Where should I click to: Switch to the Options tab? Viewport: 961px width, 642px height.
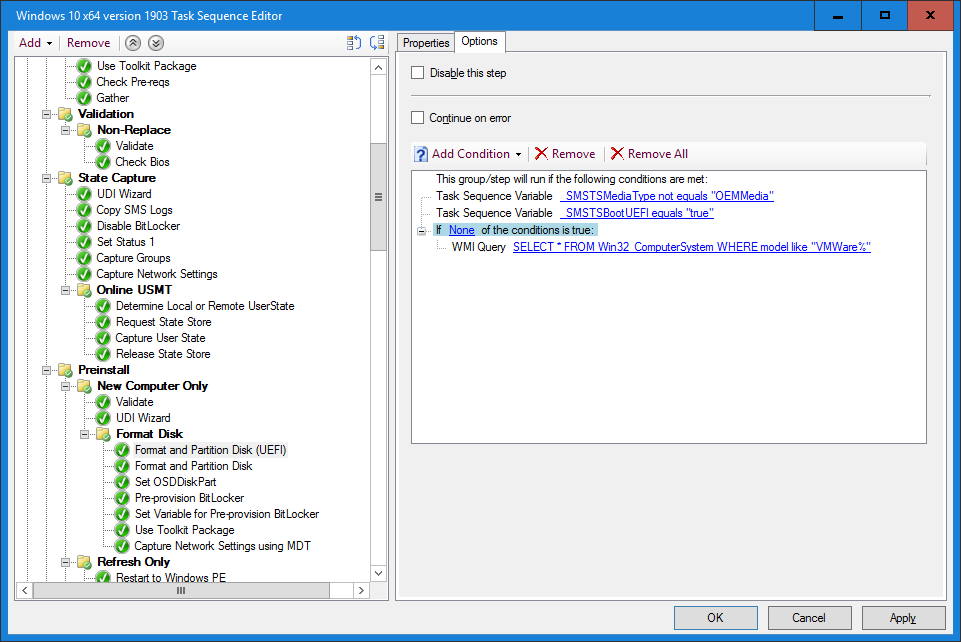click(x=479, y=41)
